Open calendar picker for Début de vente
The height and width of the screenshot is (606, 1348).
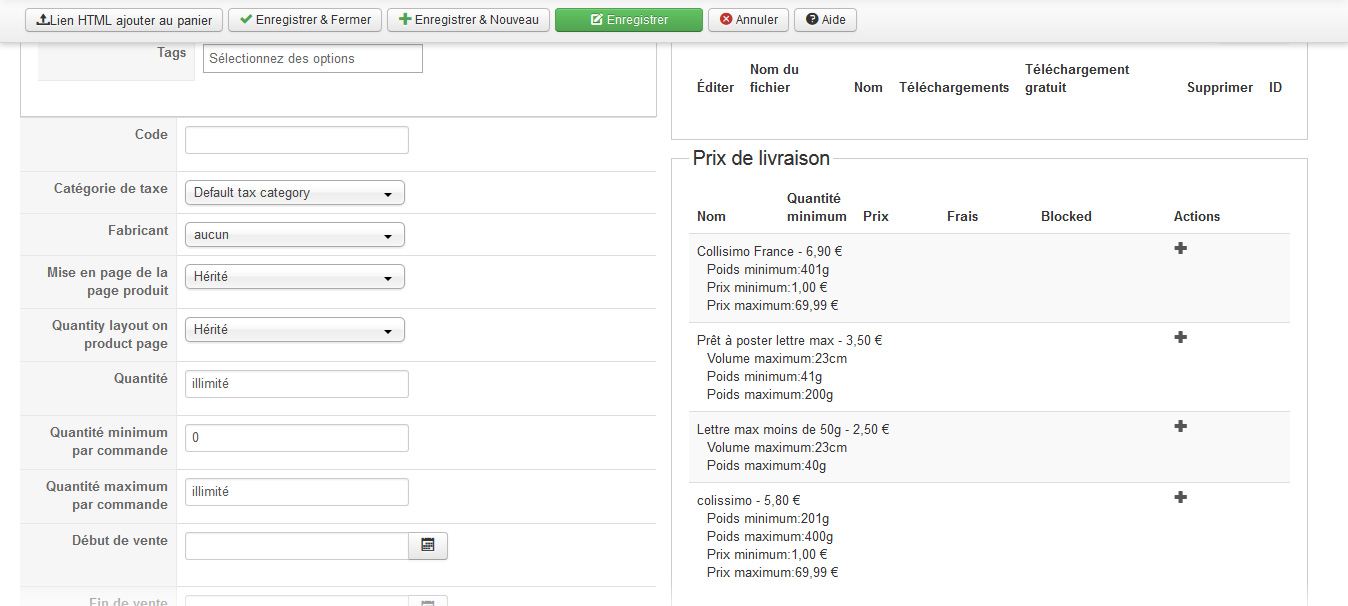(428, 545)
